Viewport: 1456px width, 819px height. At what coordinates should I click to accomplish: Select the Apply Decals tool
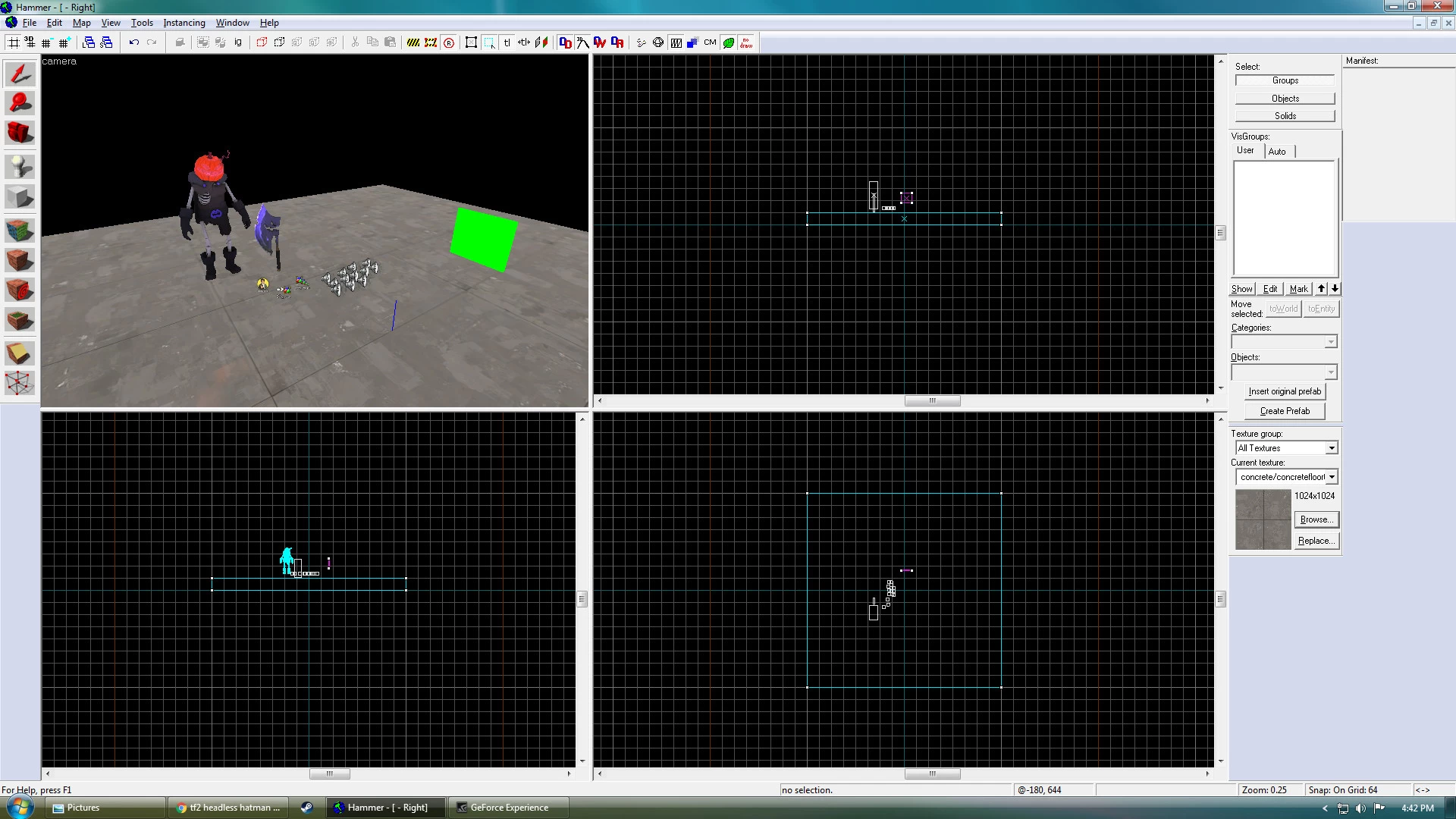tap(20, 290)
